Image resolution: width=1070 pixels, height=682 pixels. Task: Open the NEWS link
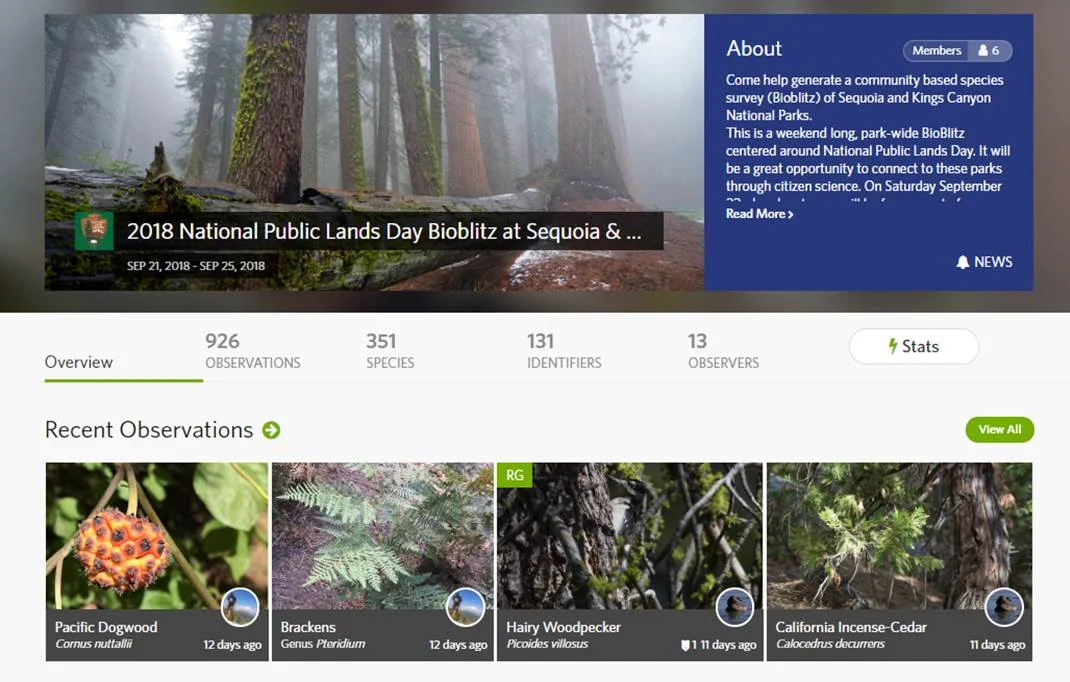984,262
